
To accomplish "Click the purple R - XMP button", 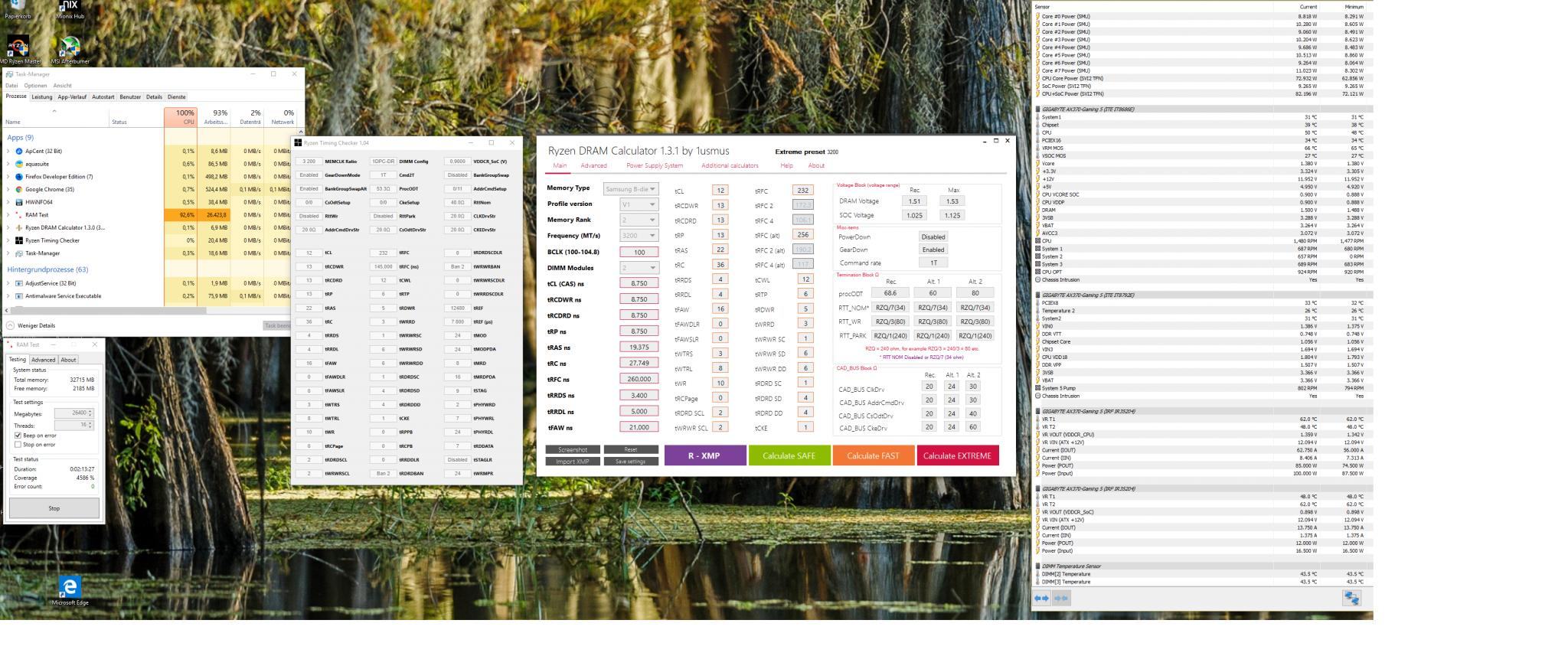I will (704, 455).
